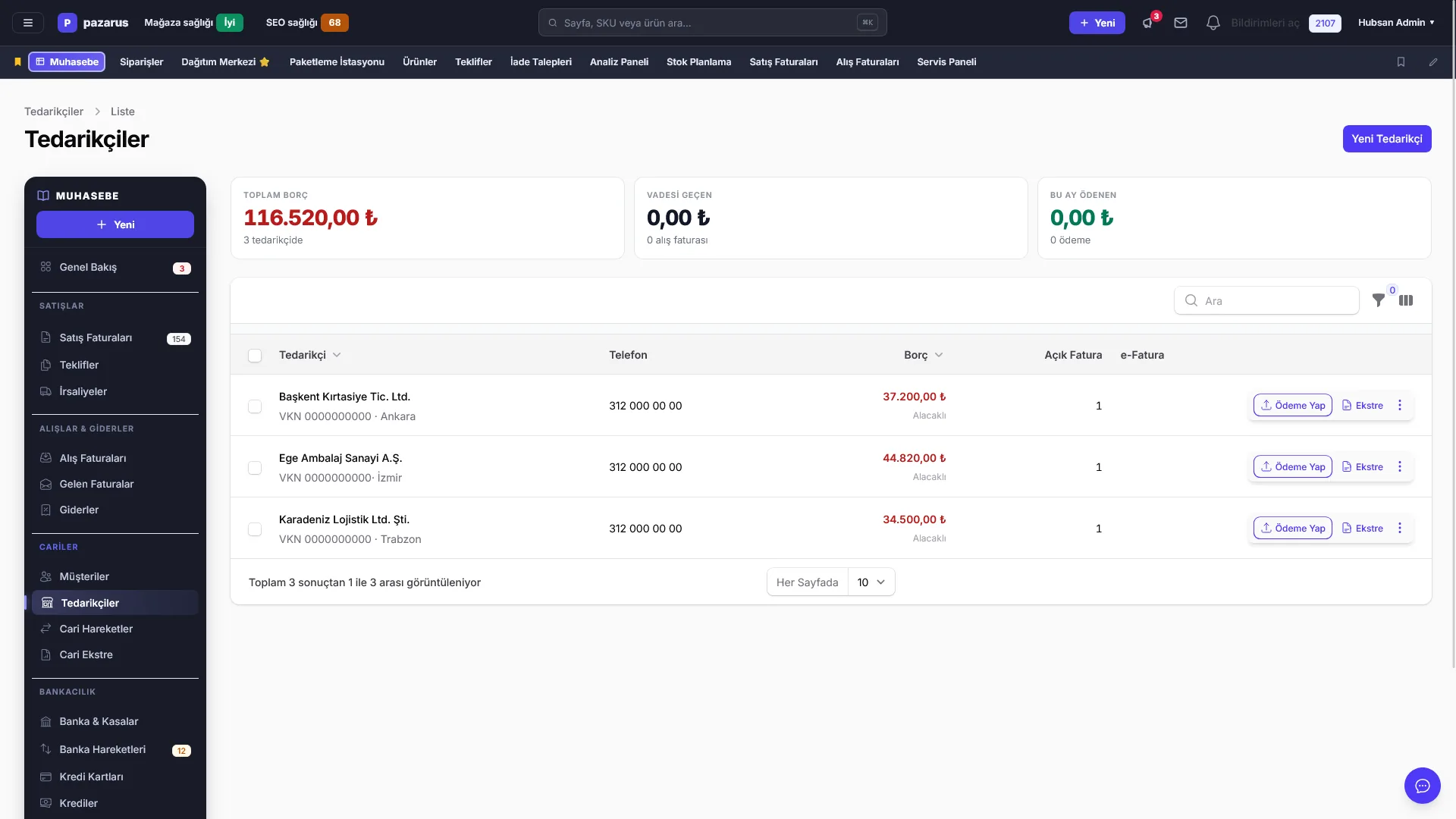Open more options for Ege Ambalaj row
The height and width of the screenshot is (819, 1456).
1400,466
